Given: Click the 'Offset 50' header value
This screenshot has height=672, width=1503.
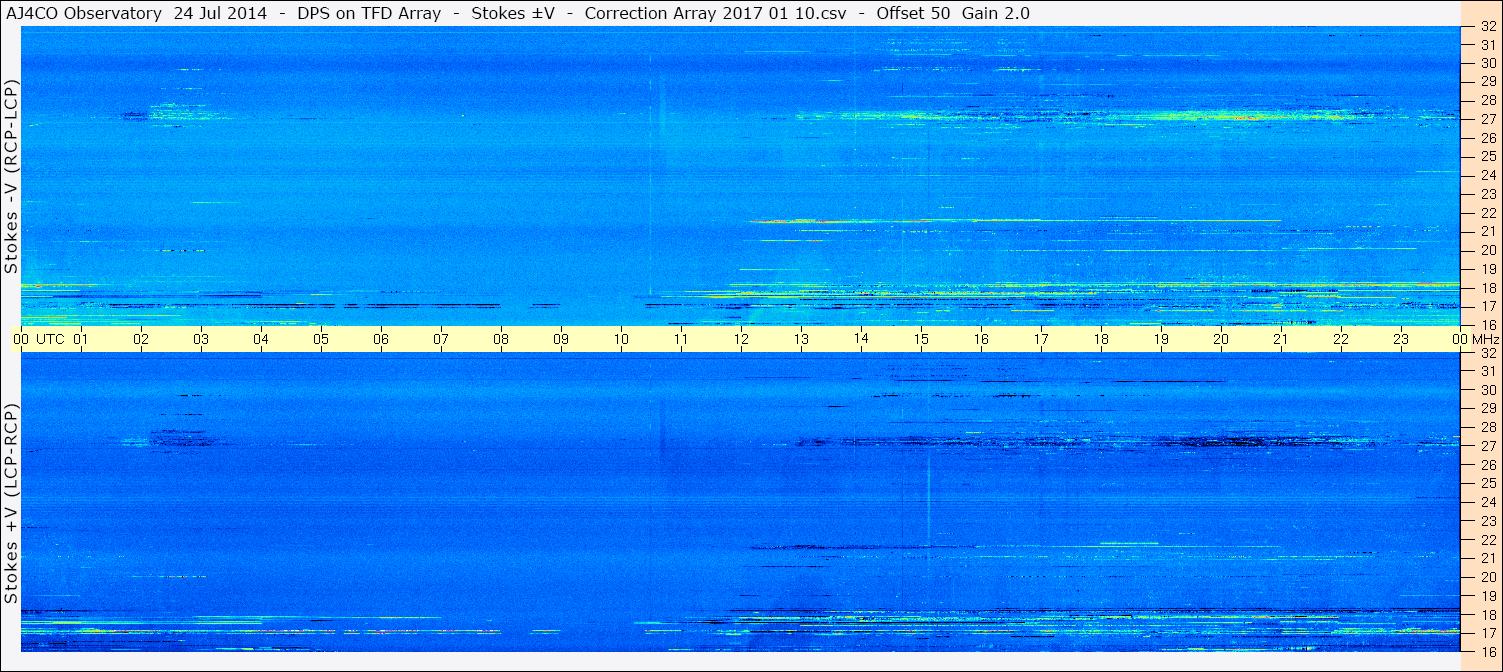Looking at the screenshot, I should point(911,13).
